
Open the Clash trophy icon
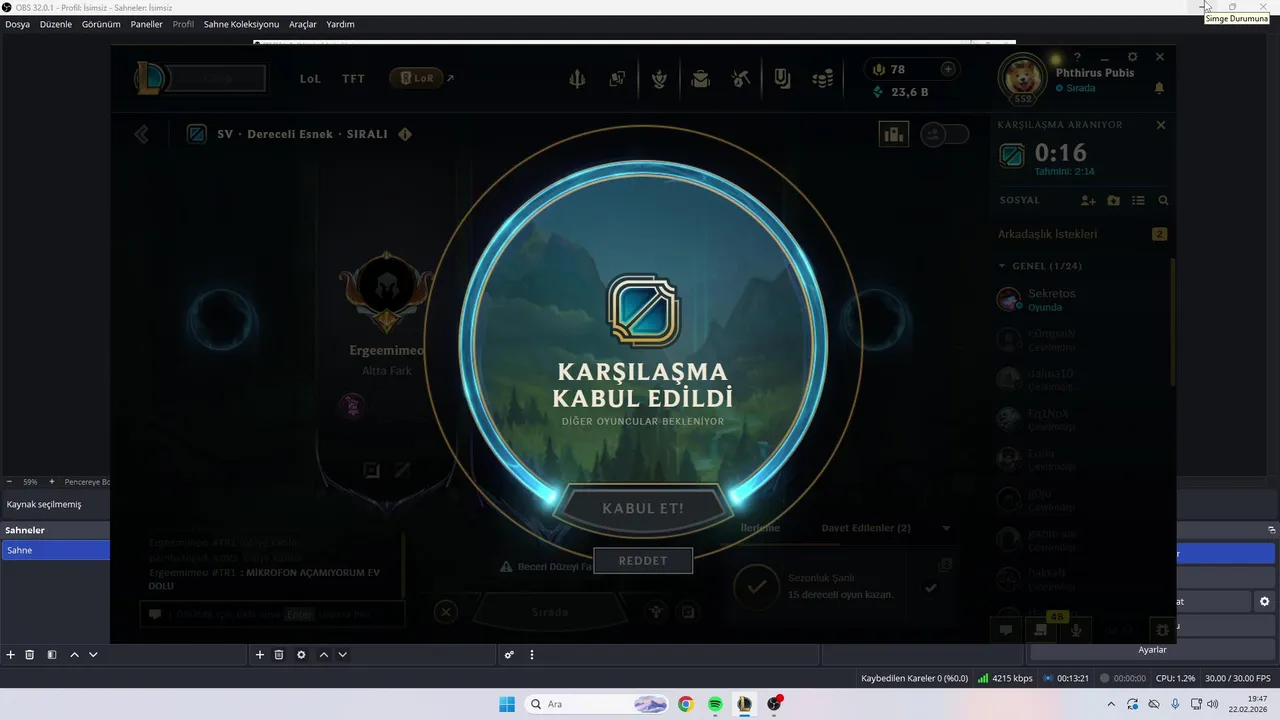tap(659, 78)
